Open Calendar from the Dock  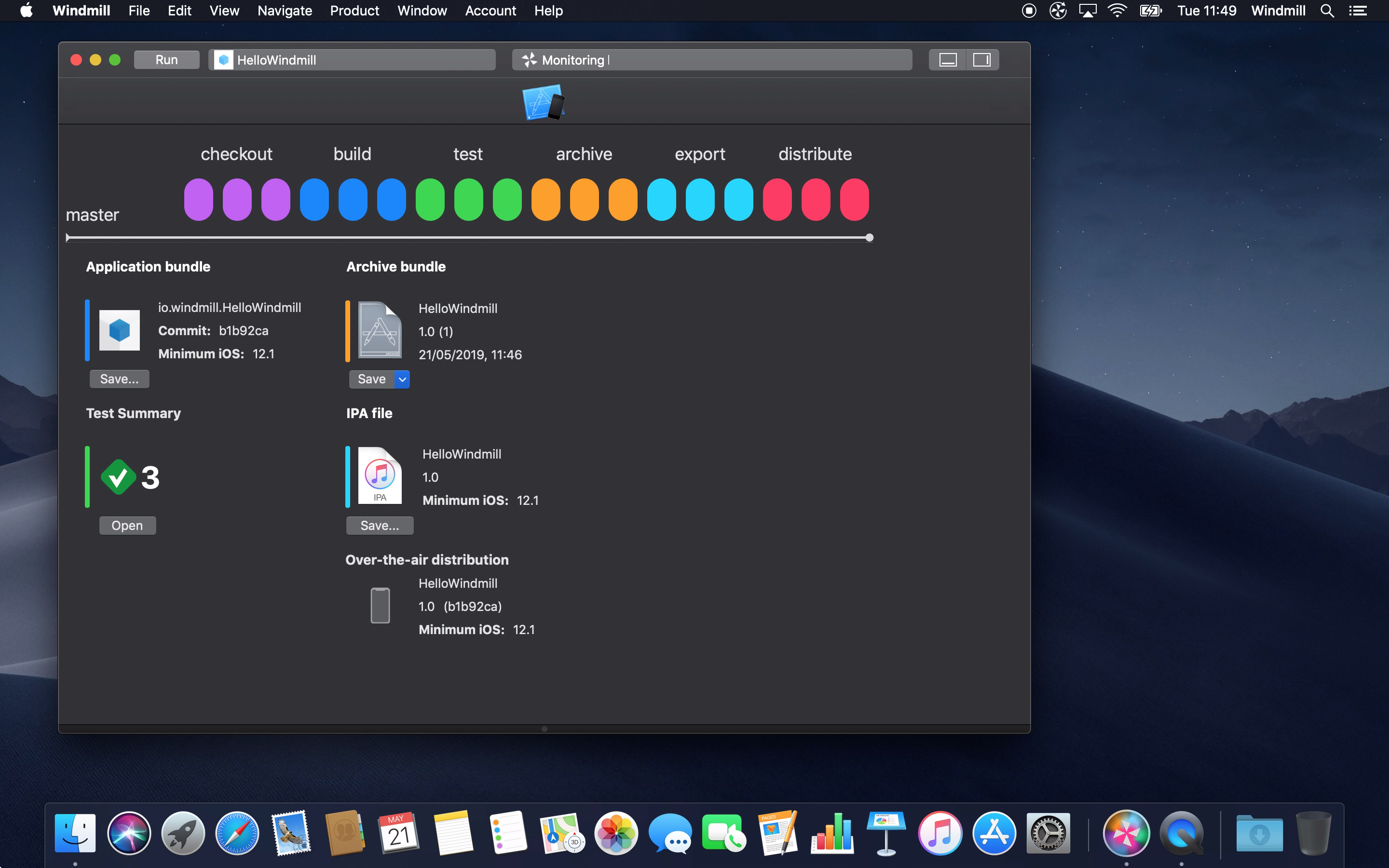click(399, 833)
